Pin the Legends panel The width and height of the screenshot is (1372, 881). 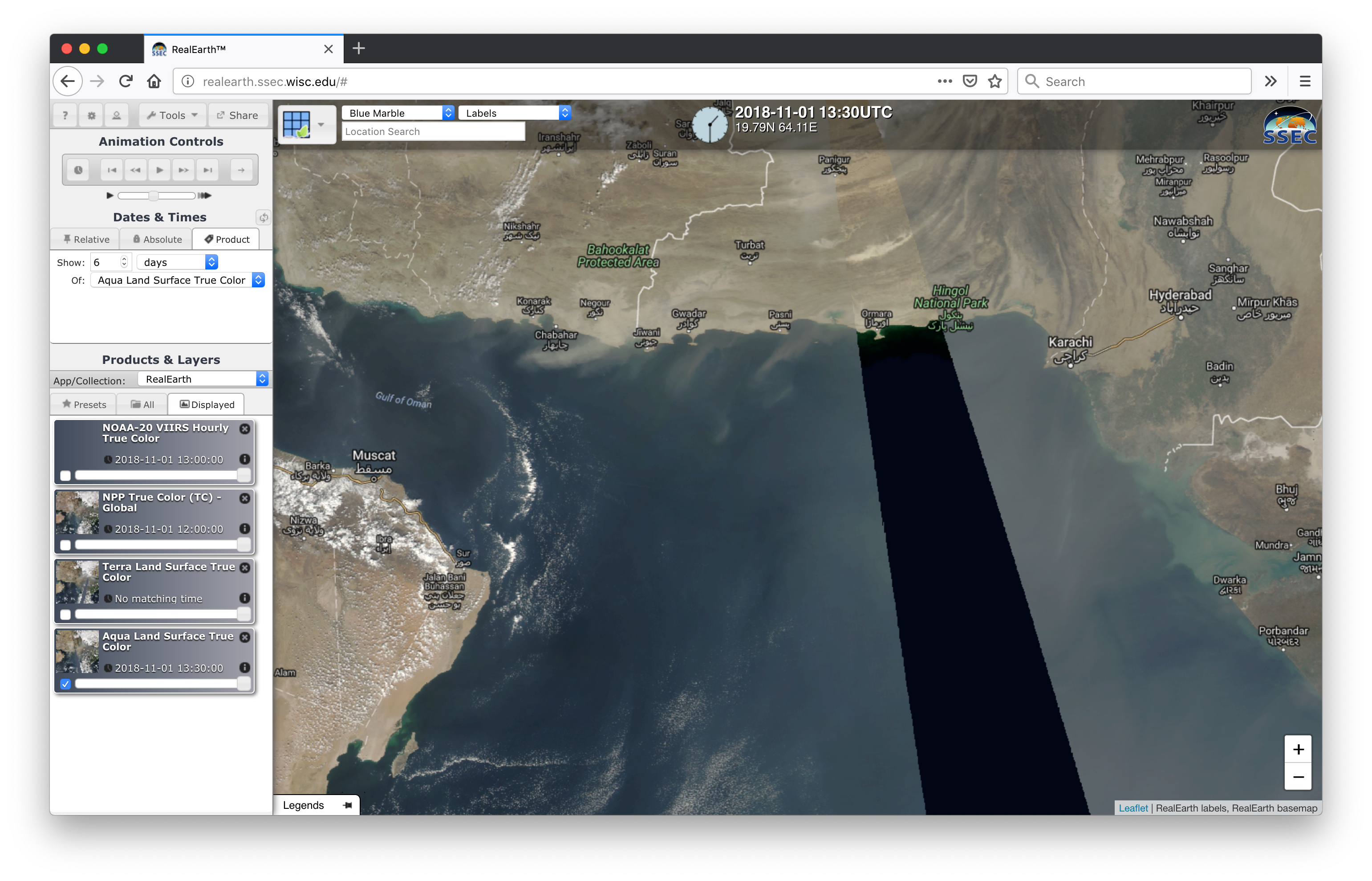[348, 805]
